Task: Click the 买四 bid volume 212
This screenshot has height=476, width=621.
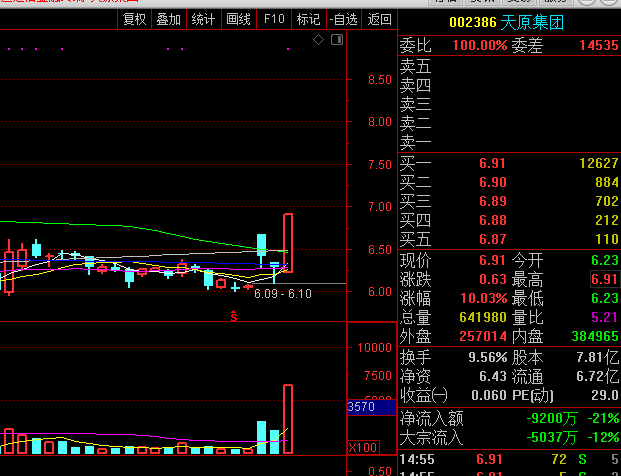Action: point(607,220)
